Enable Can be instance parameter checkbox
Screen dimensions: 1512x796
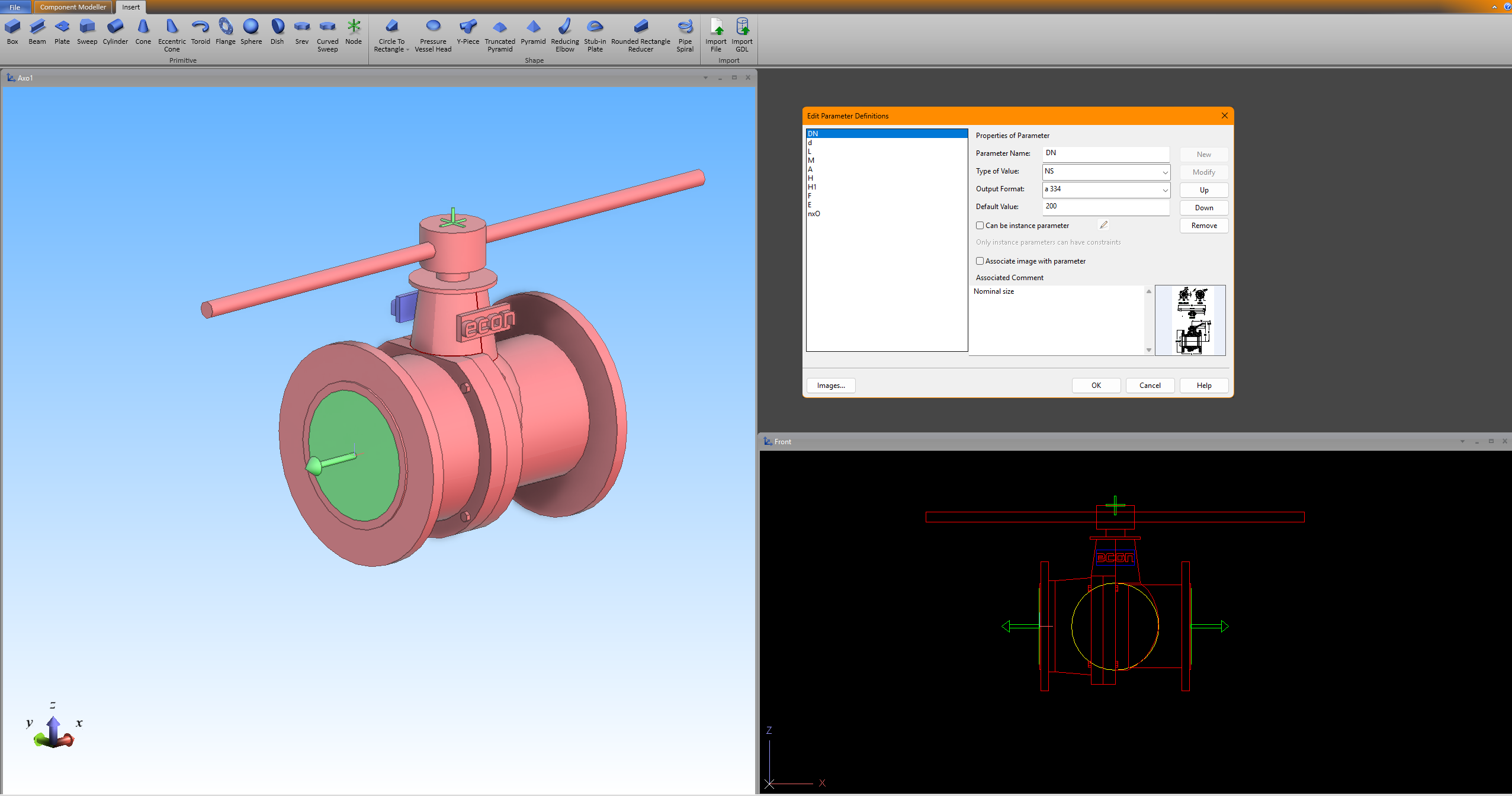click(980, 226)
